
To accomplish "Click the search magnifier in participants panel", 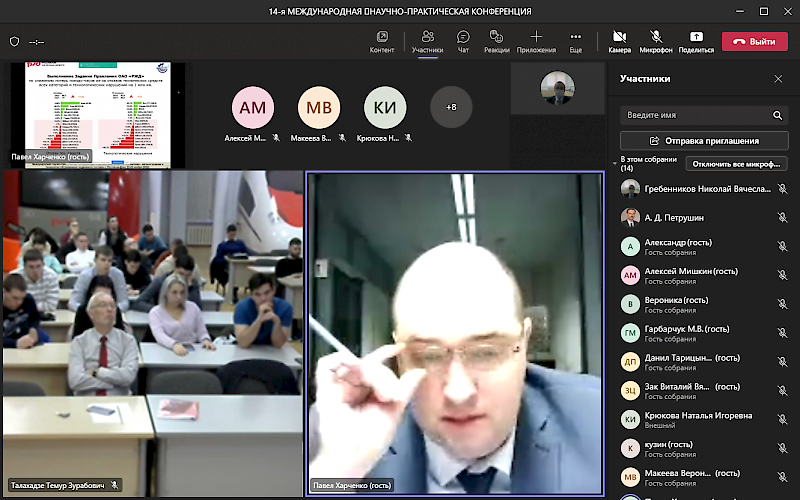I will click(777, 115).
